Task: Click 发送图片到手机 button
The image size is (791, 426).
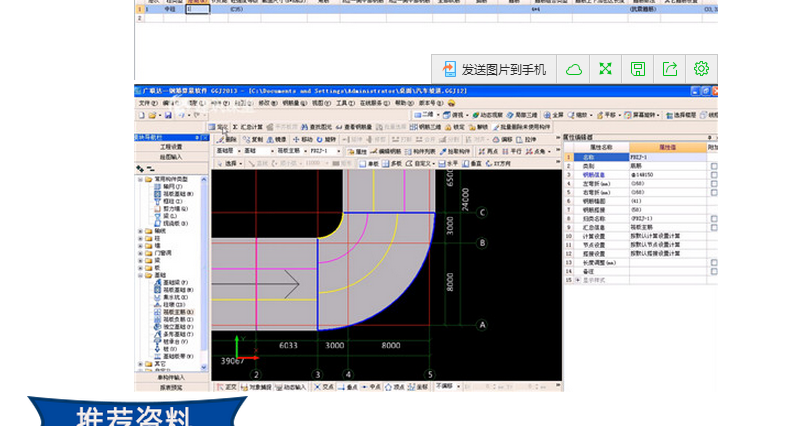Action: (494, 69)
